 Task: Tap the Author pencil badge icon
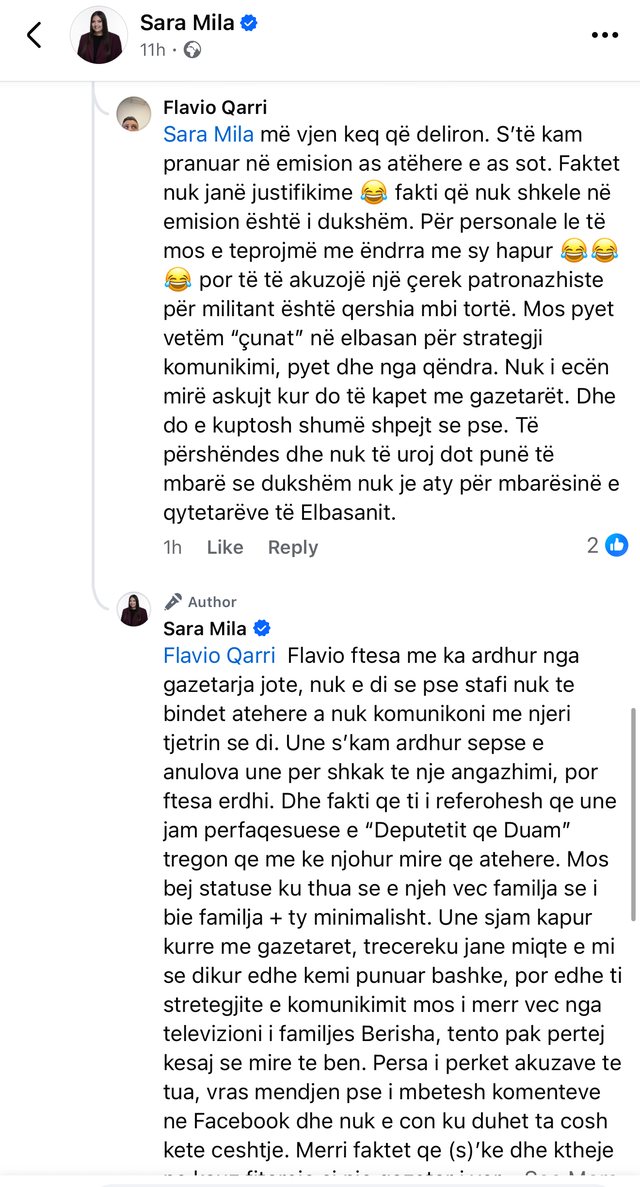(173, 602)
